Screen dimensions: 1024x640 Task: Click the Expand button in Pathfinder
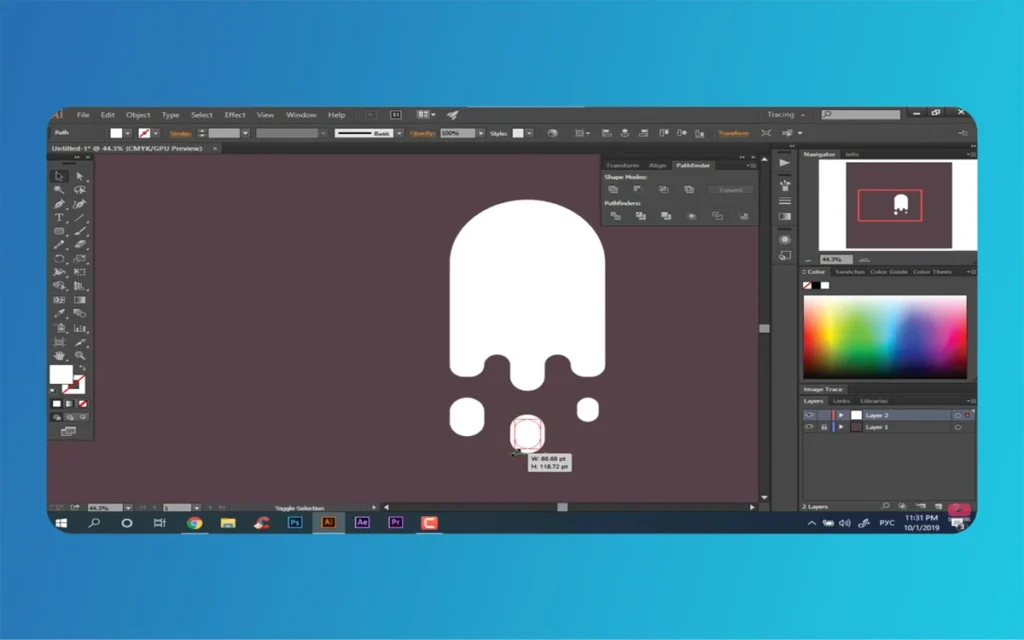click(x=731, y=190)
